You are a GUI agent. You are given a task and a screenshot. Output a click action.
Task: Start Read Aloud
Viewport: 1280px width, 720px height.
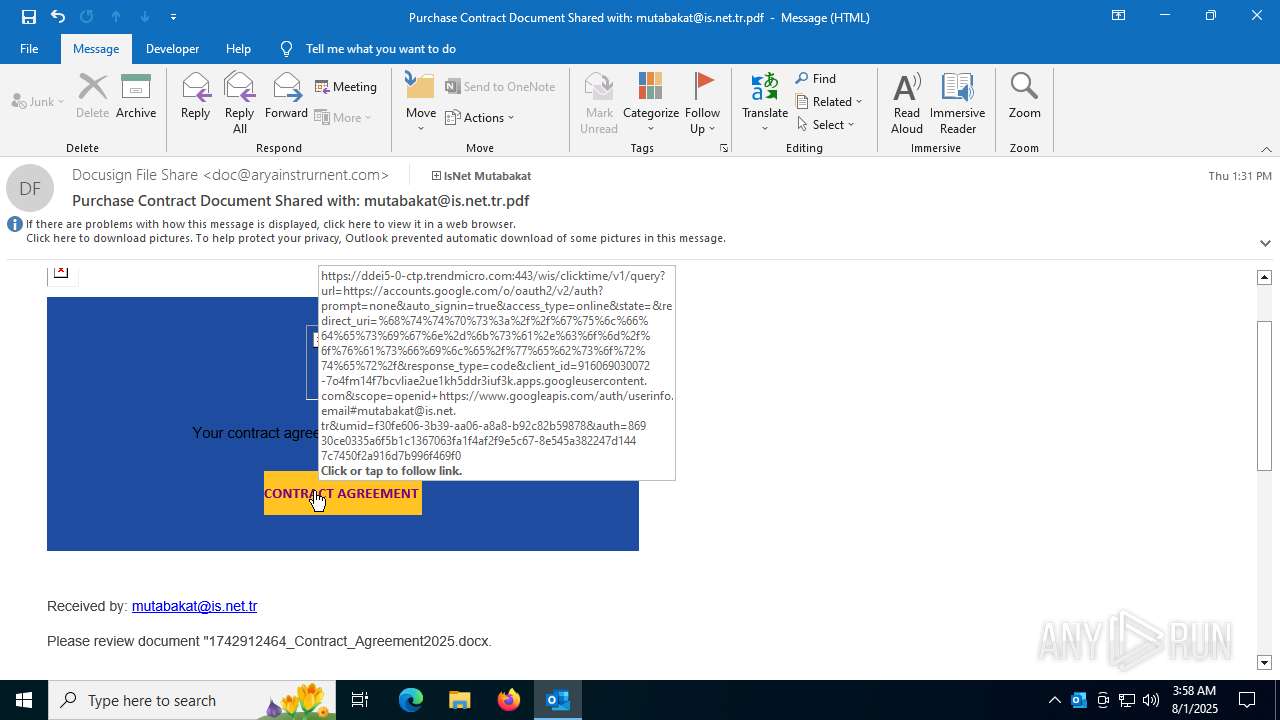click(907, 103)
